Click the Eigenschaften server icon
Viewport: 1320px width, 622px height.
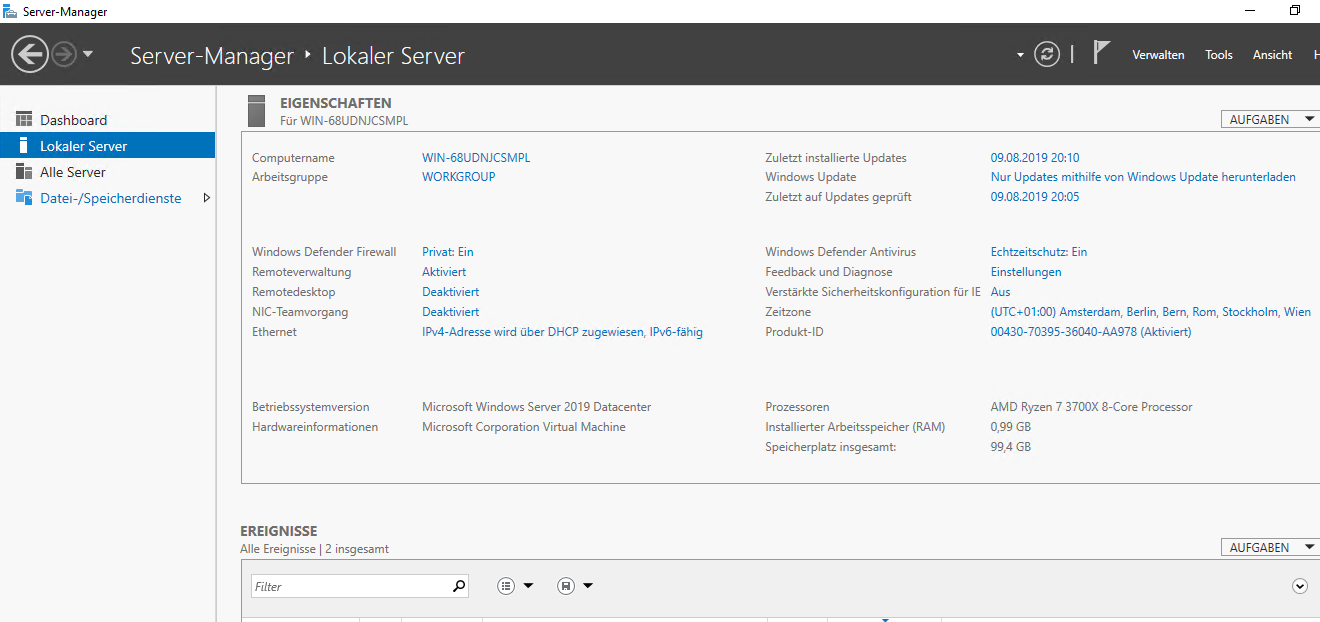257,111
